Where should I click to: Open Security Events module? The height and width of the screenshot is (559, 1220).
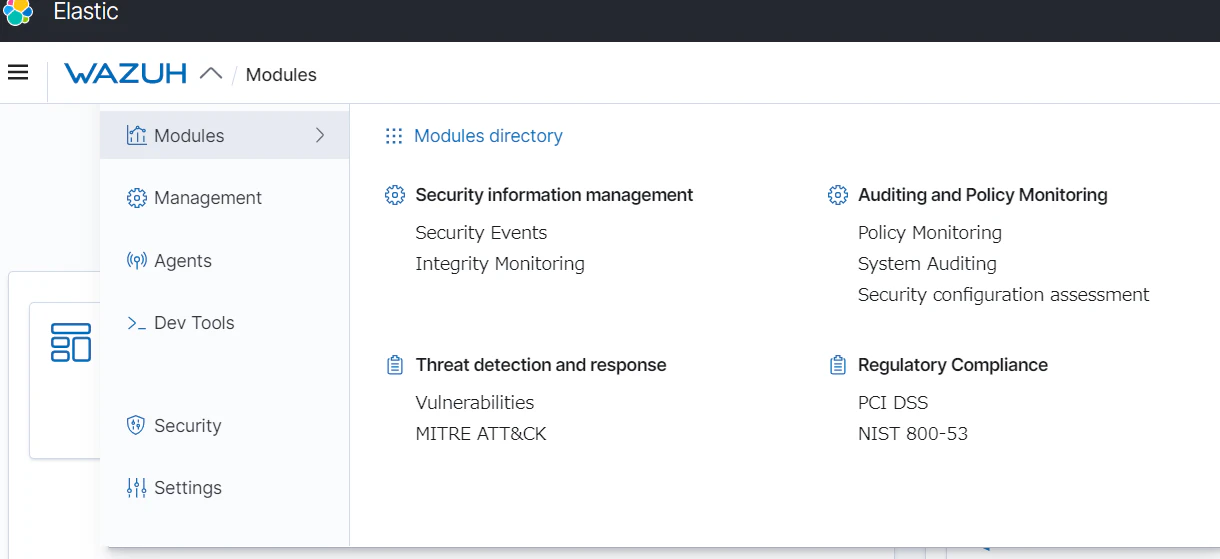[481, 233]
